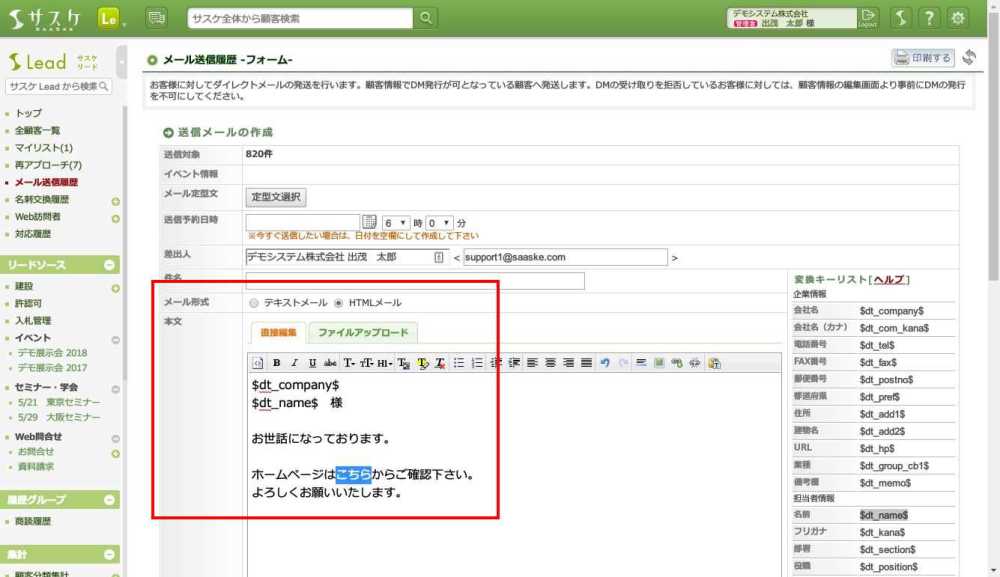Image resolution: width=1000 pixels, height=577 pixels.
Task: Click the 印刷する print button
Action: point(922,58)
